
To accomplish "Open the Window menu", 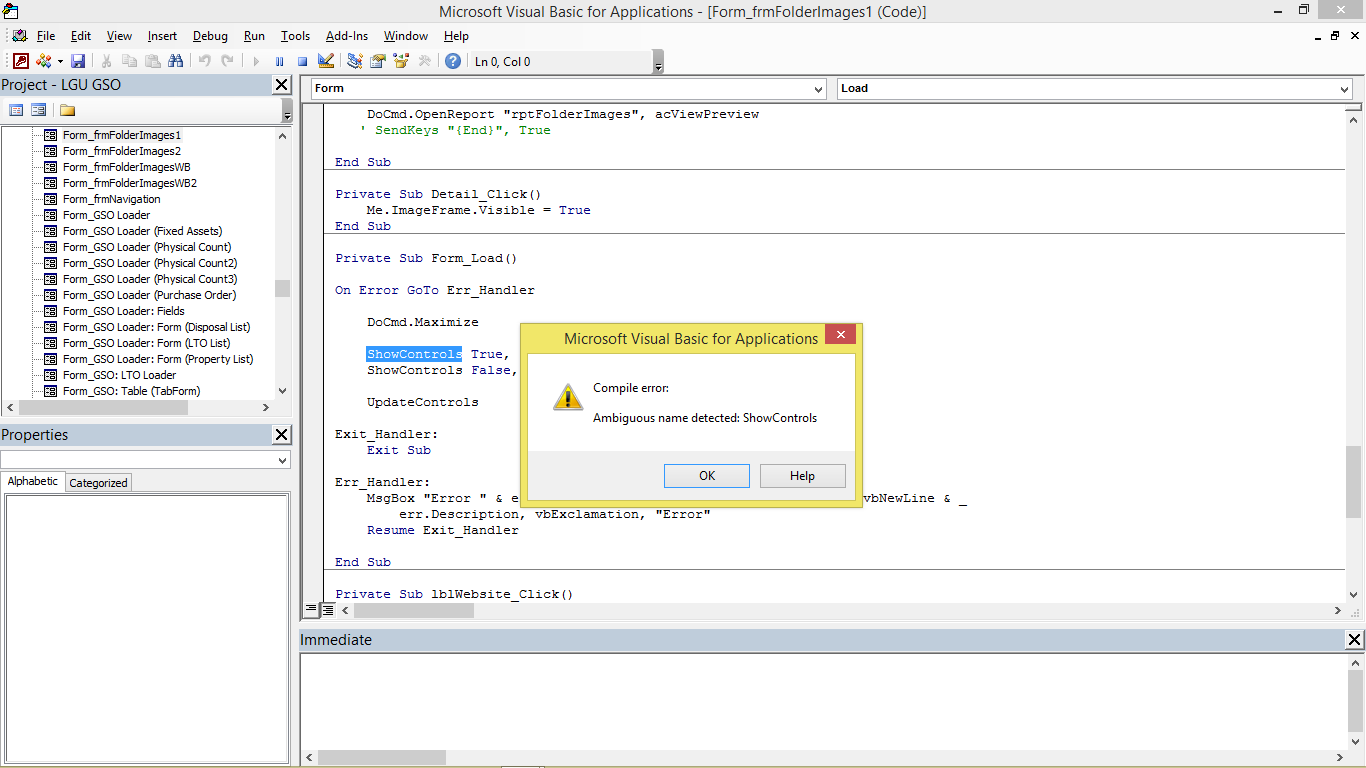I will [x=406, y=36].
